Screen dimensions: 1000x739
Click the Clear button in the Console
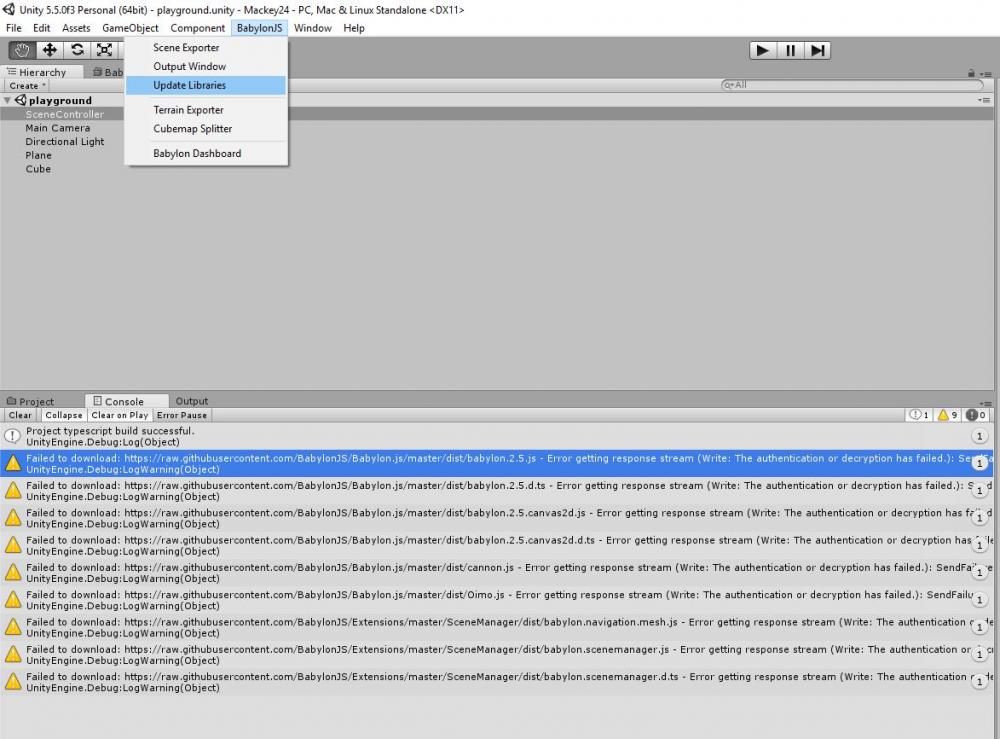tap(20, 415)
